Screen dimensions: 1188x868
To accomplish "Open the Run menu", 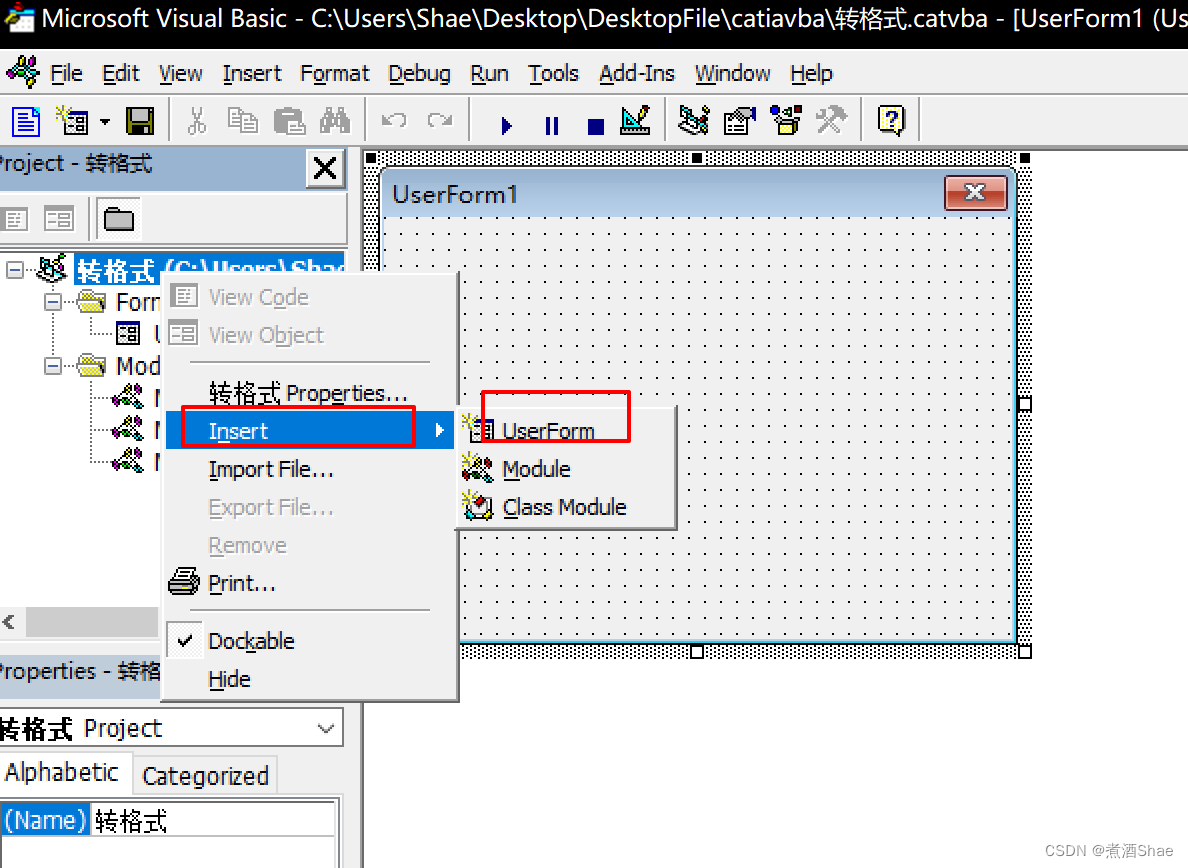I will (489, 73).
